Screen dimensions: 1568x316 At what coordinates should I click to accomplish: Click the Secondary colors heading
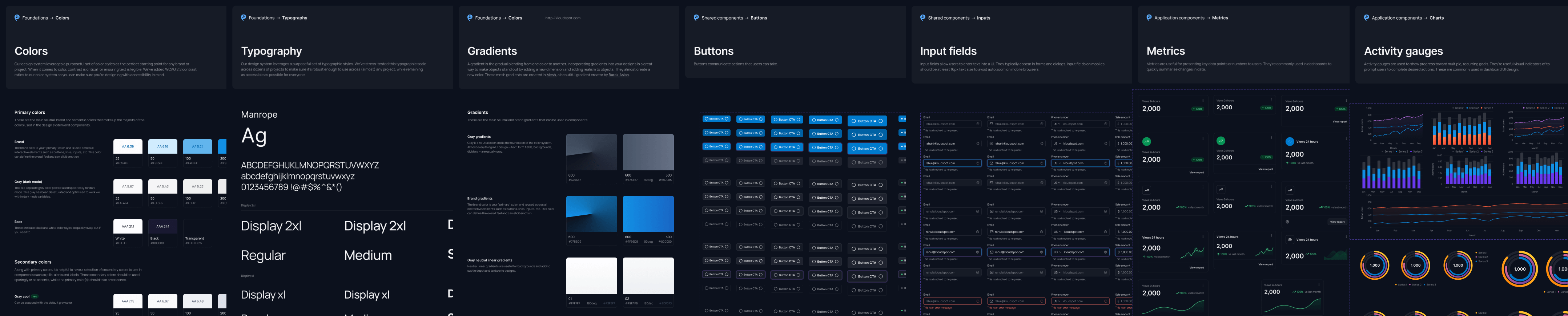point(33,262)
